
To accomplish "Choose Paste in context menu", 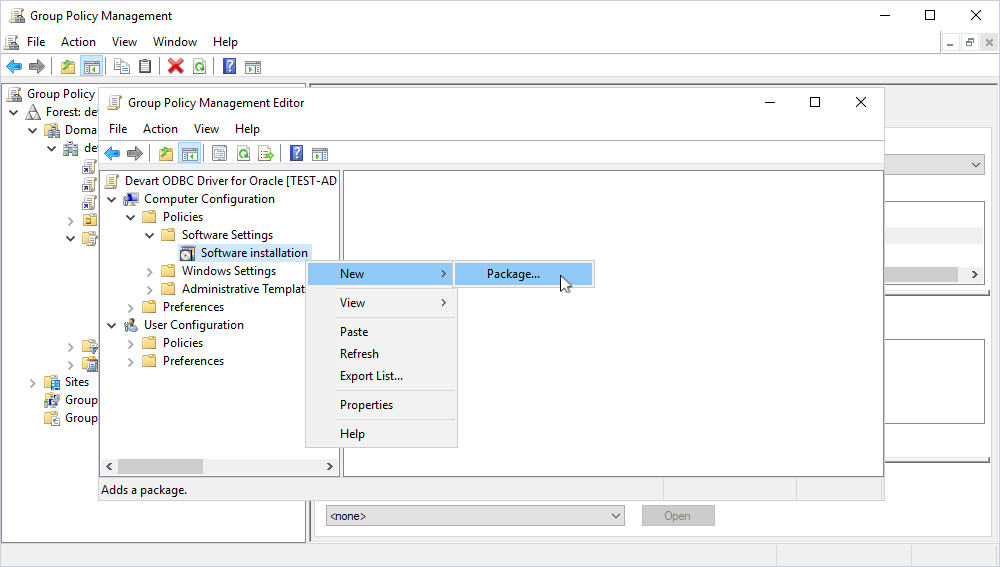I will pyautogui.click(x=381, y=332).
